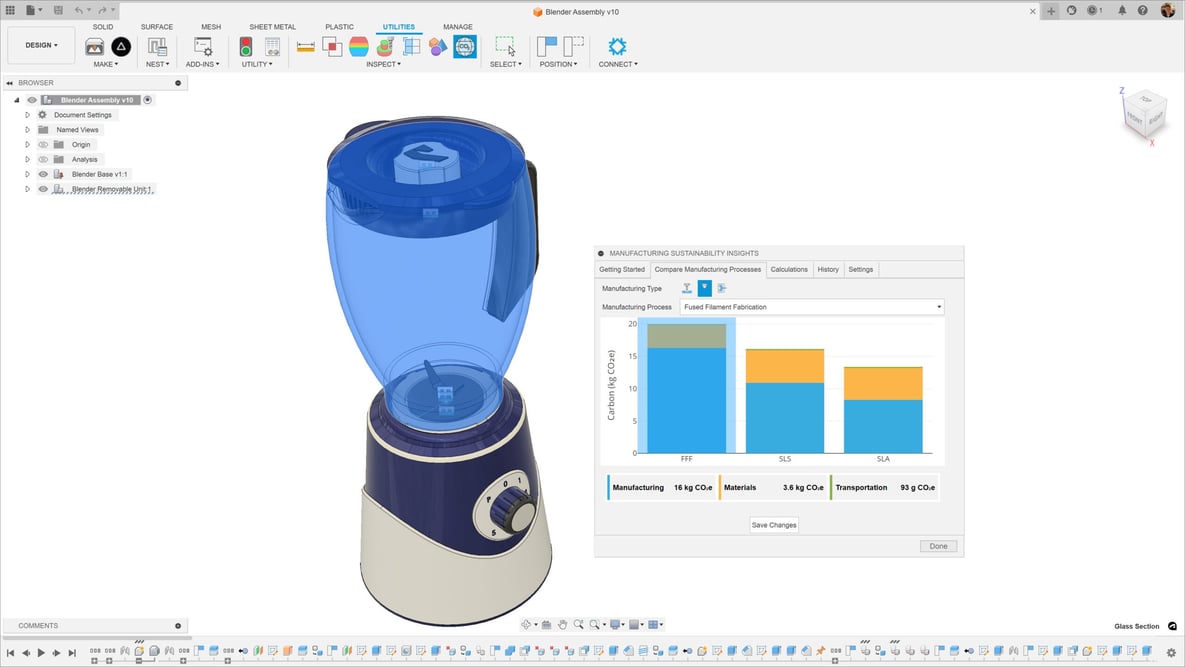This screenshot has width=1185, height=667.
Task: Toggle the additive Manufacturing Type option
Action: [704, 288]
